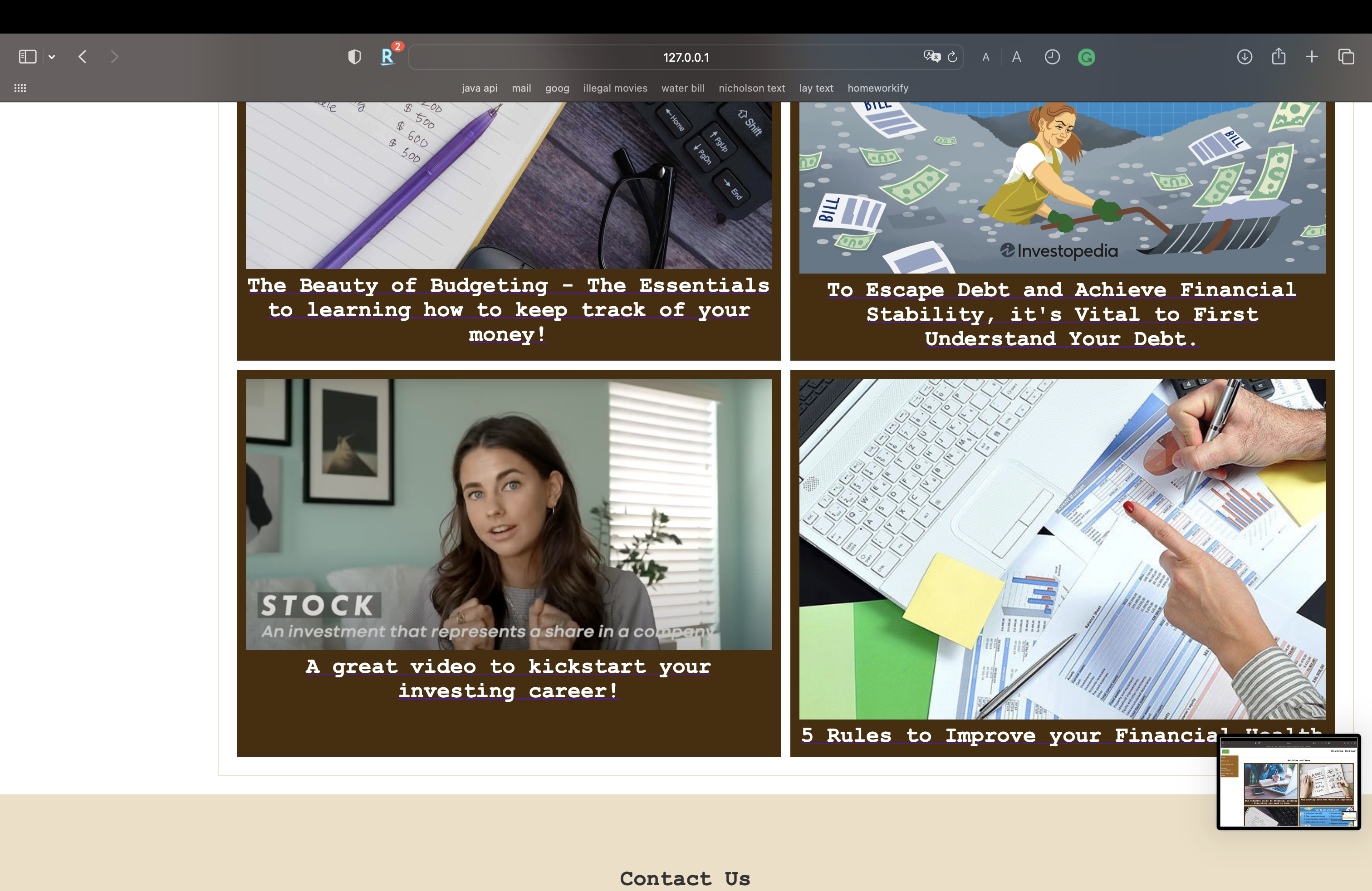The height and width of the screenshot is (891, 1372).
Task: Open the history clock icon
Action: coord(1052,56)
